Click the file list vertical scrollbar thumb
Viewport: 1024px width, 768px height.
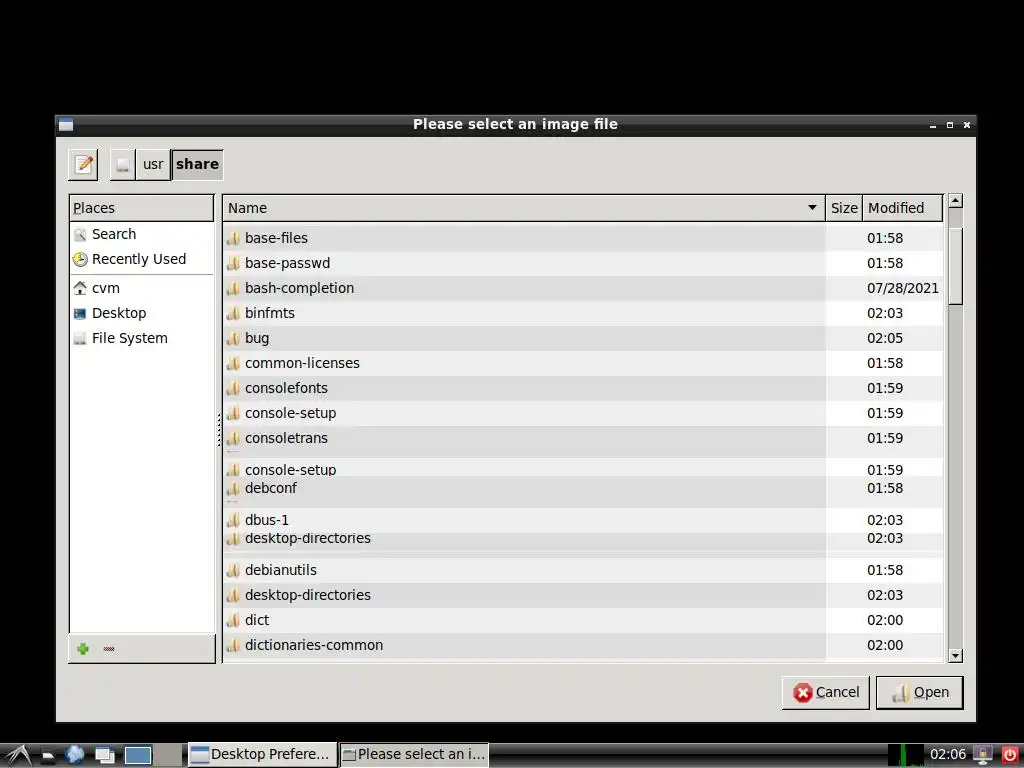(955, 266)
